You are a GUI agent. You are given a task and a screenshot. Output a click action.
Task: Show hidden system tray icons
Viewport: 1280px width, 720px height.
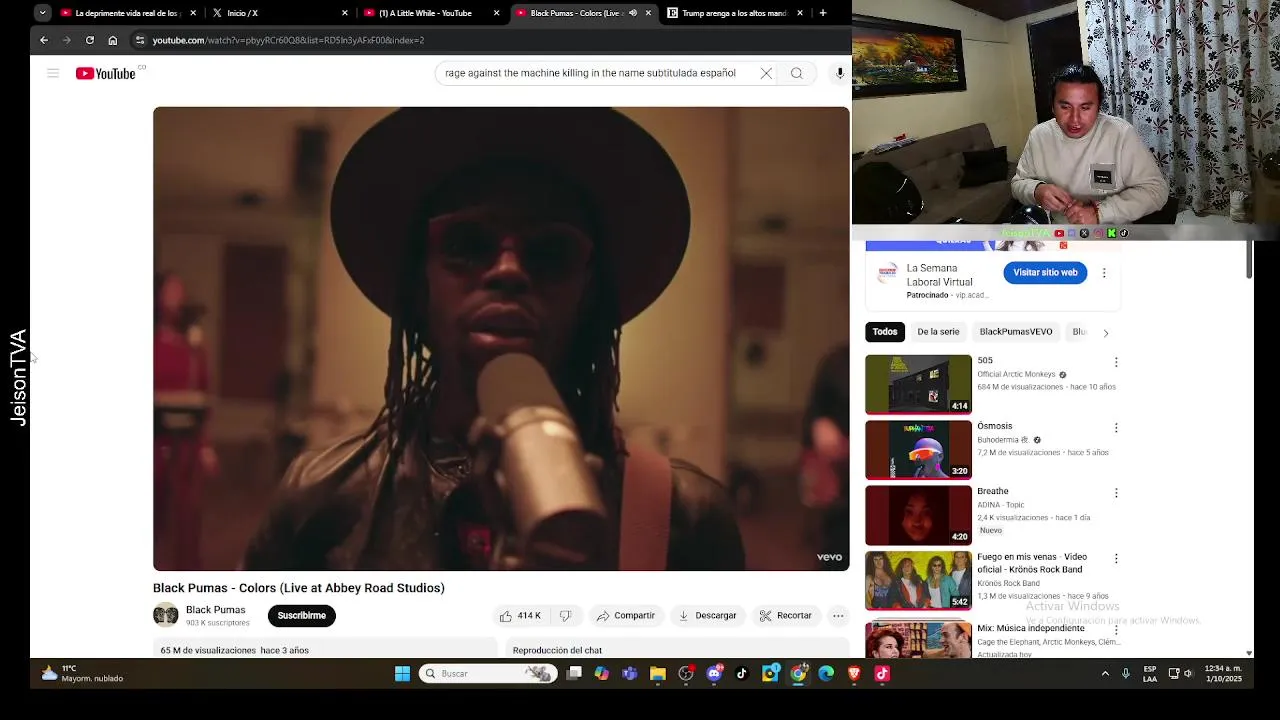coord(1105,674)
